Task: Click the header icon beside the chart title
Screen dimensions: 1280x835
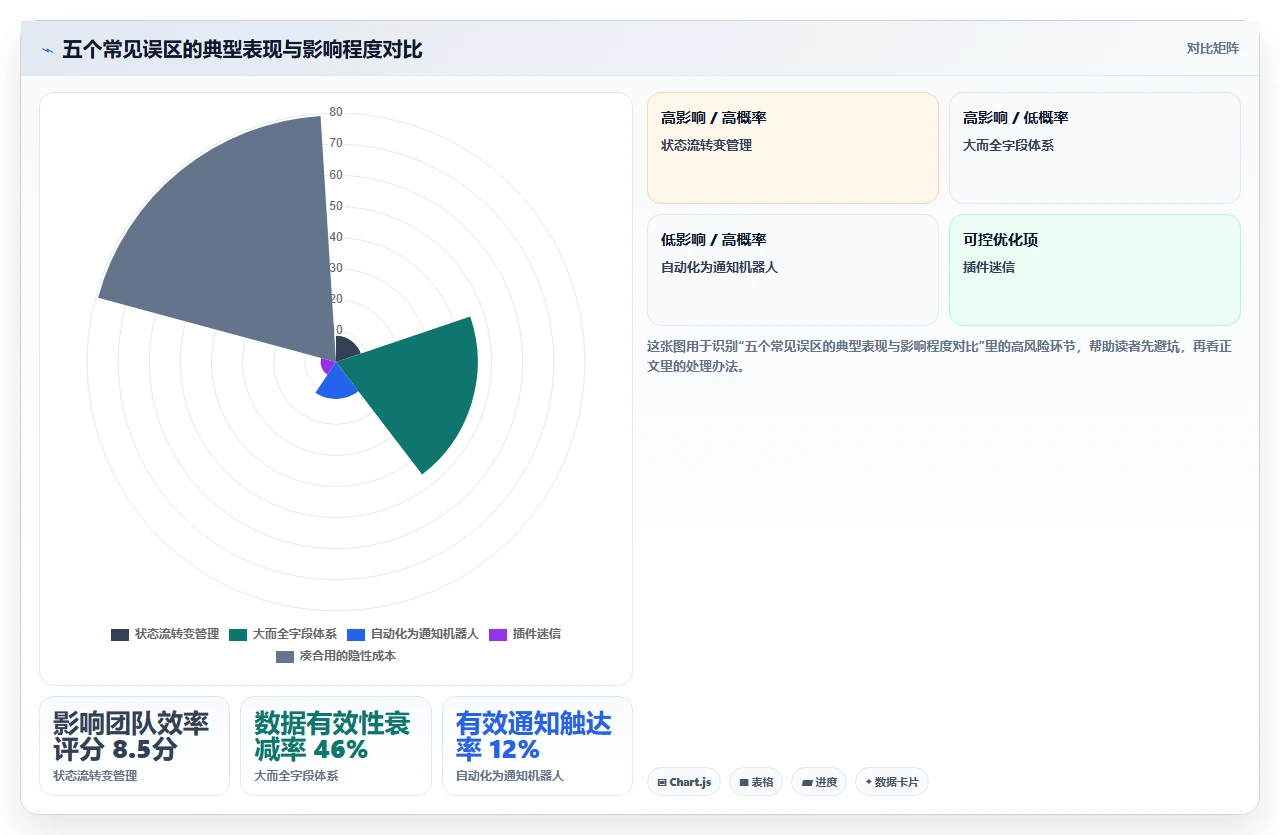Action: tap(47, 50)
